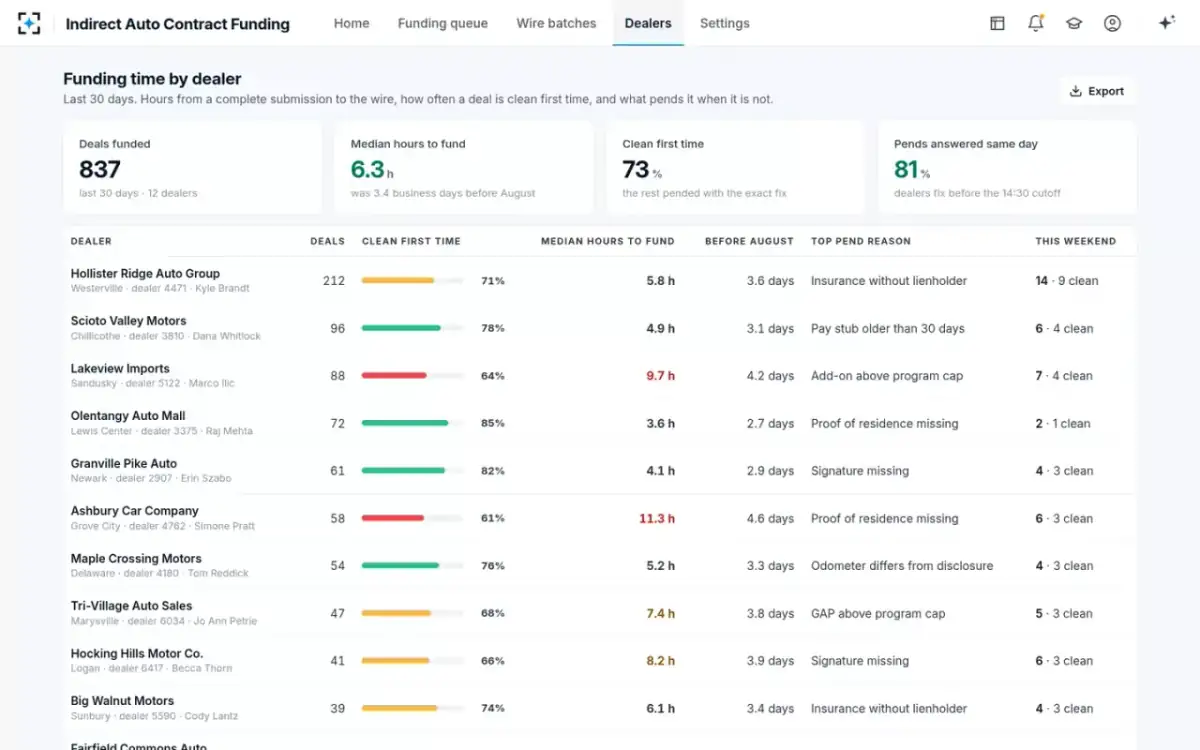Viewport: 1200px width, 750px height.
Task: Select the Deals funded 837 card
Action: pos(193,168)
